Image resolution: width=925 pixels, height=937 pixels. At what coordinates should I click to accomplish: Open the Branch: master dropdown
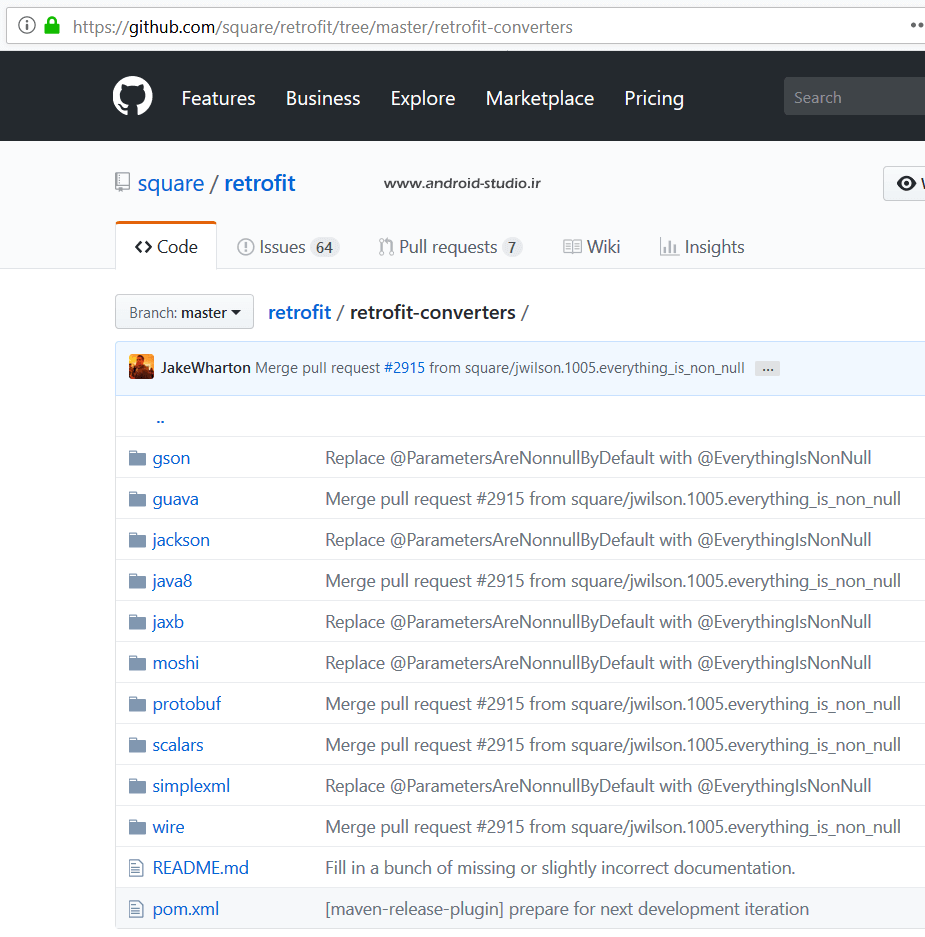[x=184, y=312]
